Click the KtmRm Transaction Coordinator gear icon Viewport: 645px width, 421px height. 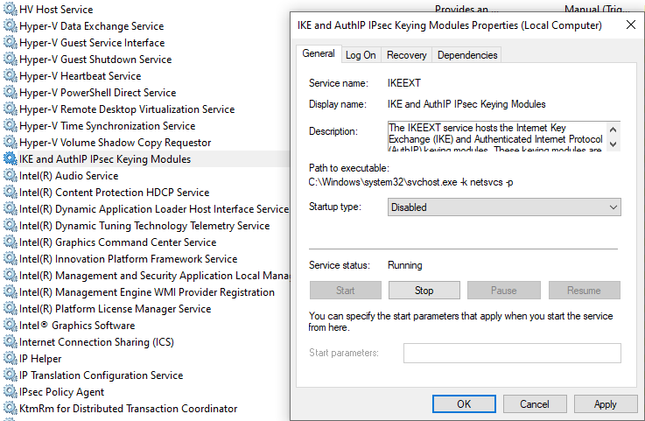[10, 408]
